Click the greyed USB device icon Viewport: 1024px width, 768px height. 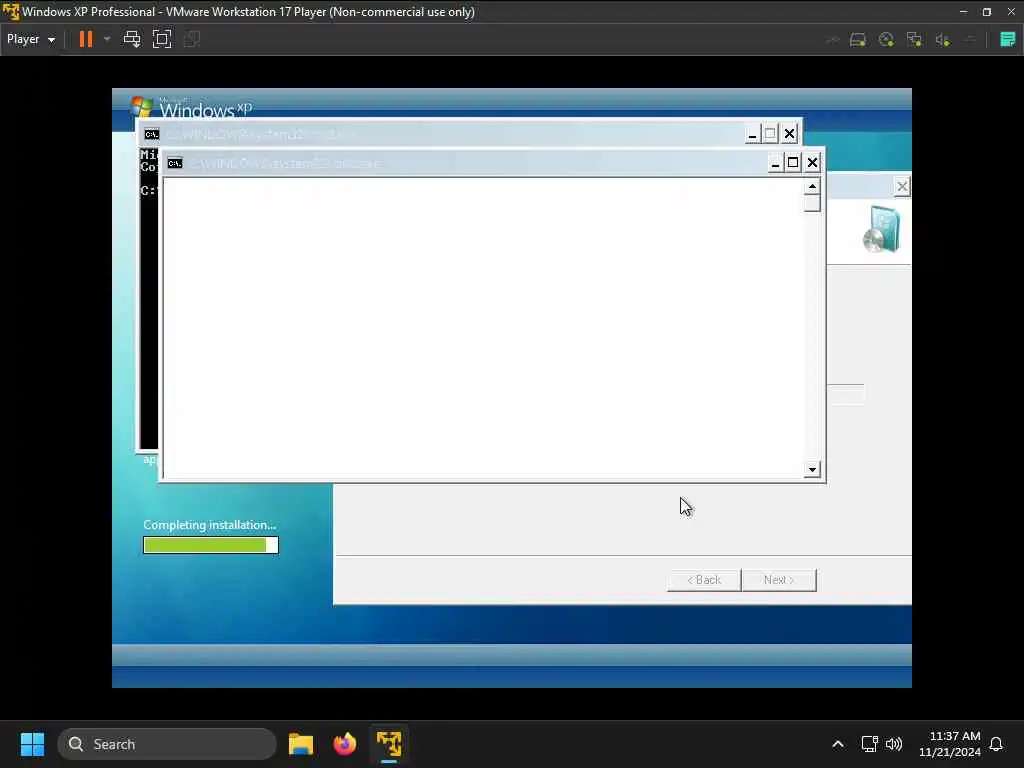pyautogui.click(x=833, y=40)
